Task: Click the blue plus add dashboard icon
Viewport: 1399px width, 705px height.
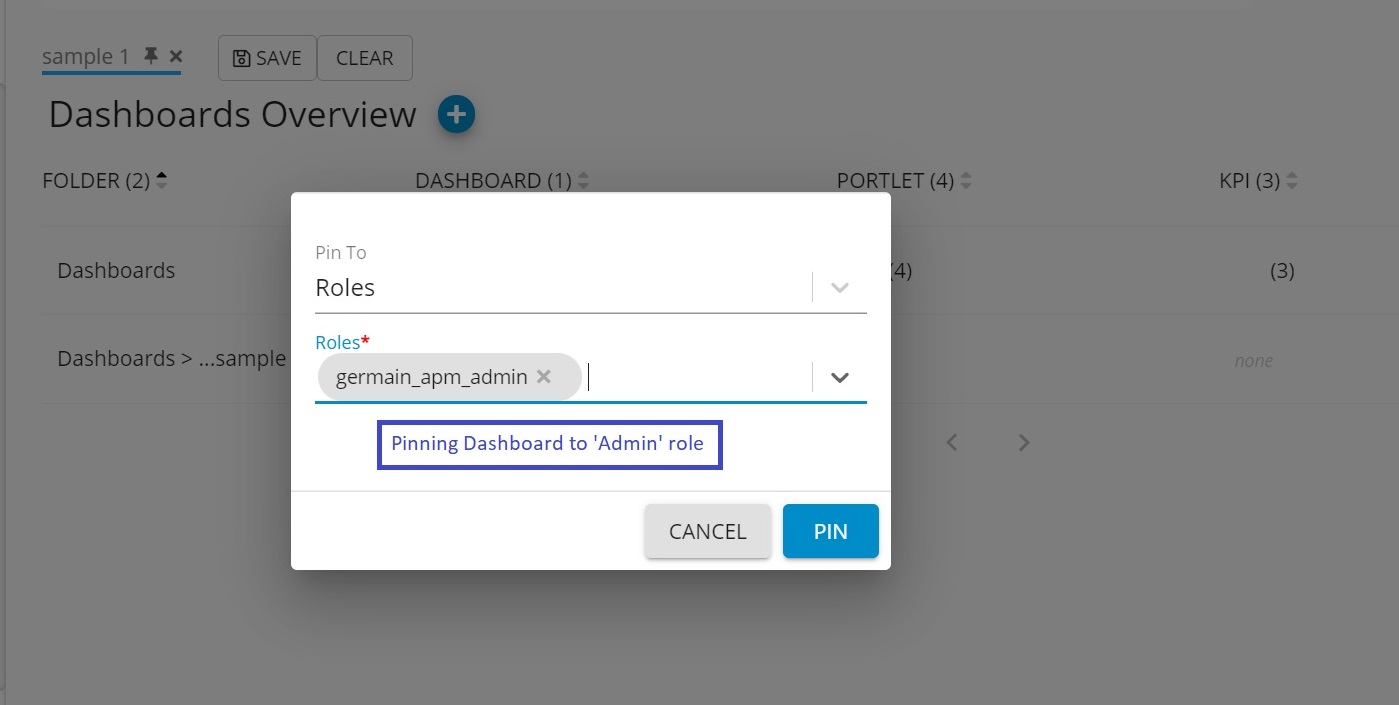Action: (456, 115)
